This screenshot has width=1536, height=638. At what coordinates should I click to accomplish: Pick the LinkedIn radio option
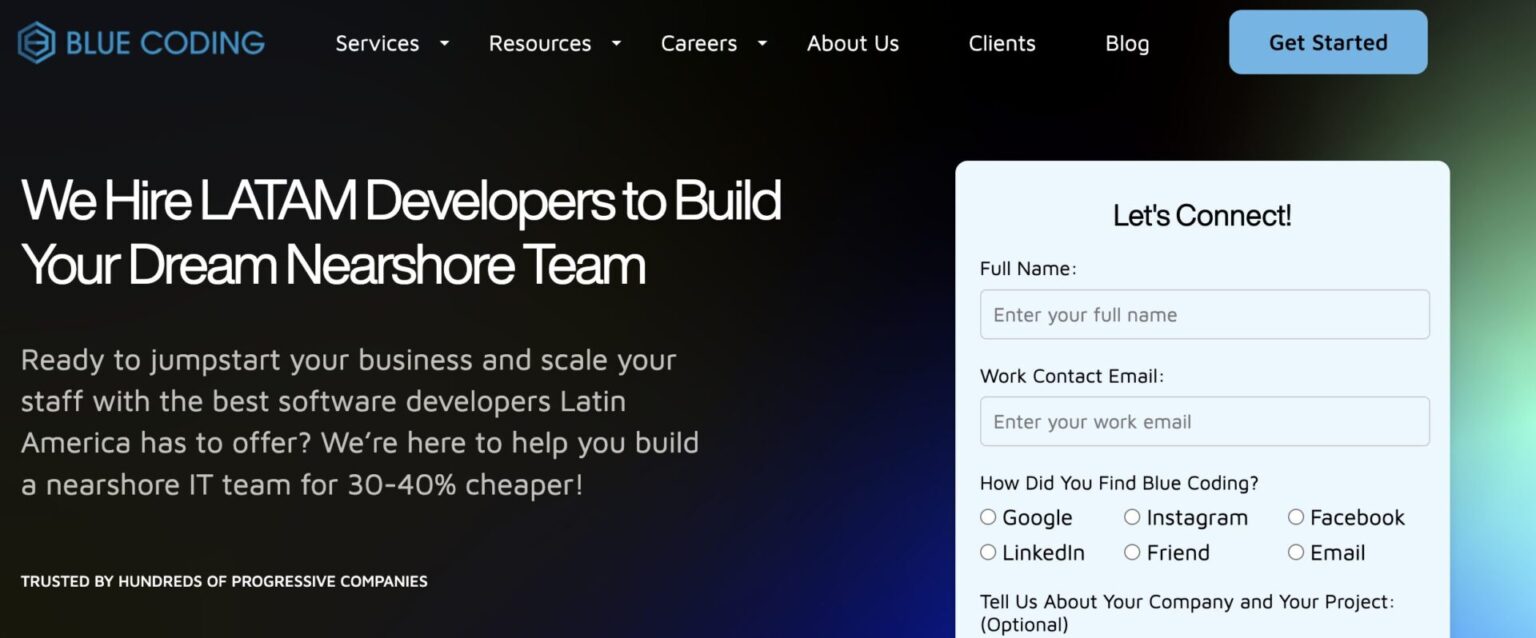pyautogui.click(x=988, y=552)
